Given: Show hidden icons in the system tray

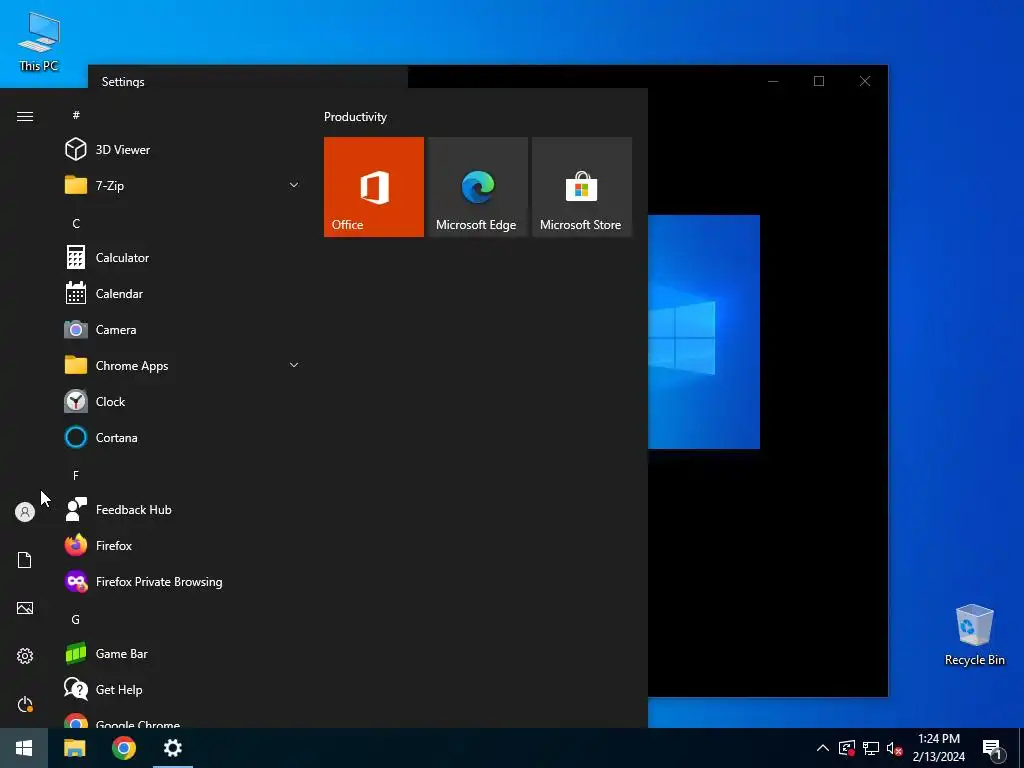Looking at the screenshot, I should click(823, 748).
